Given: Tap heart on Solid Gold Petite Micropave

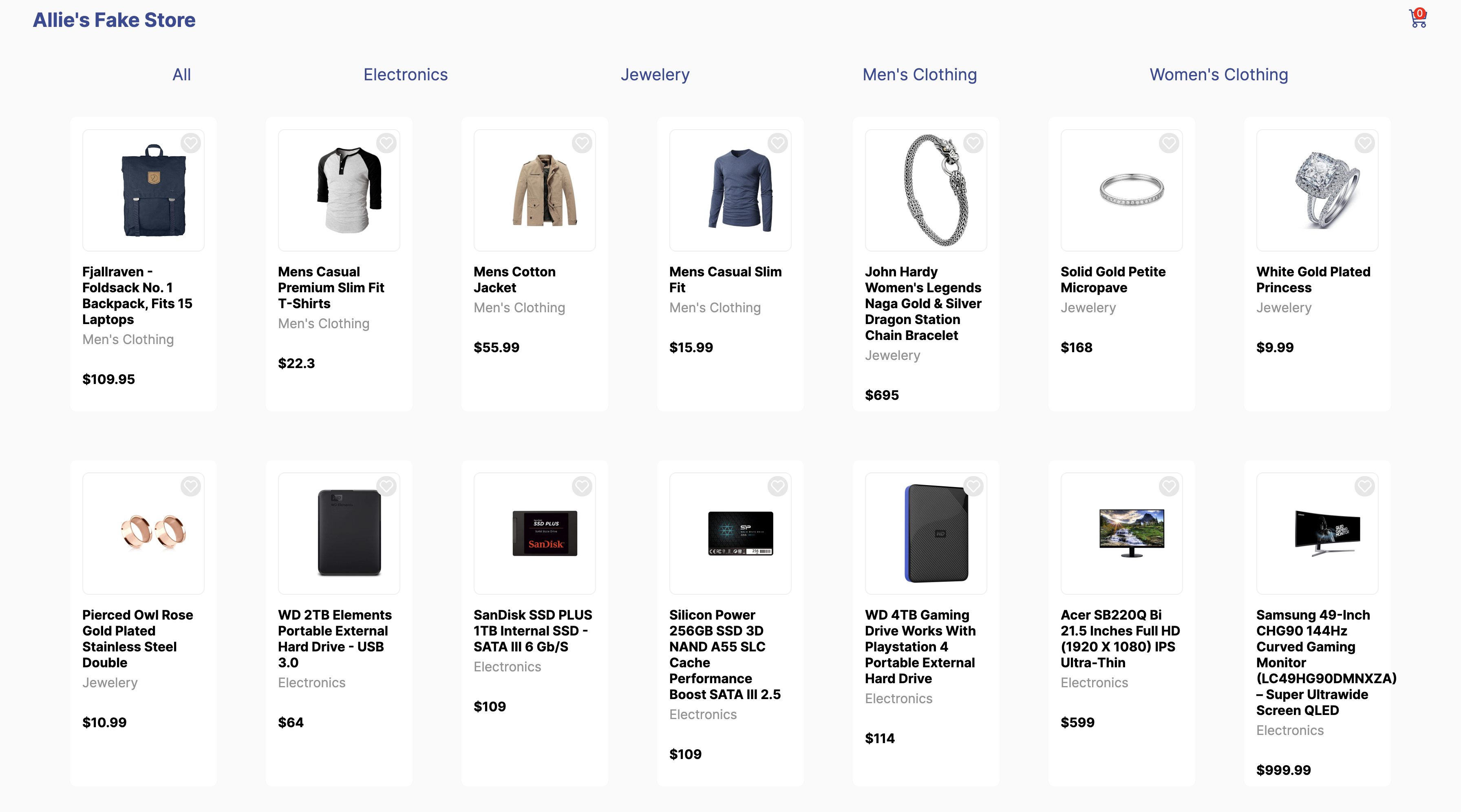Looking at the screenshot, I should (1169, 143).
